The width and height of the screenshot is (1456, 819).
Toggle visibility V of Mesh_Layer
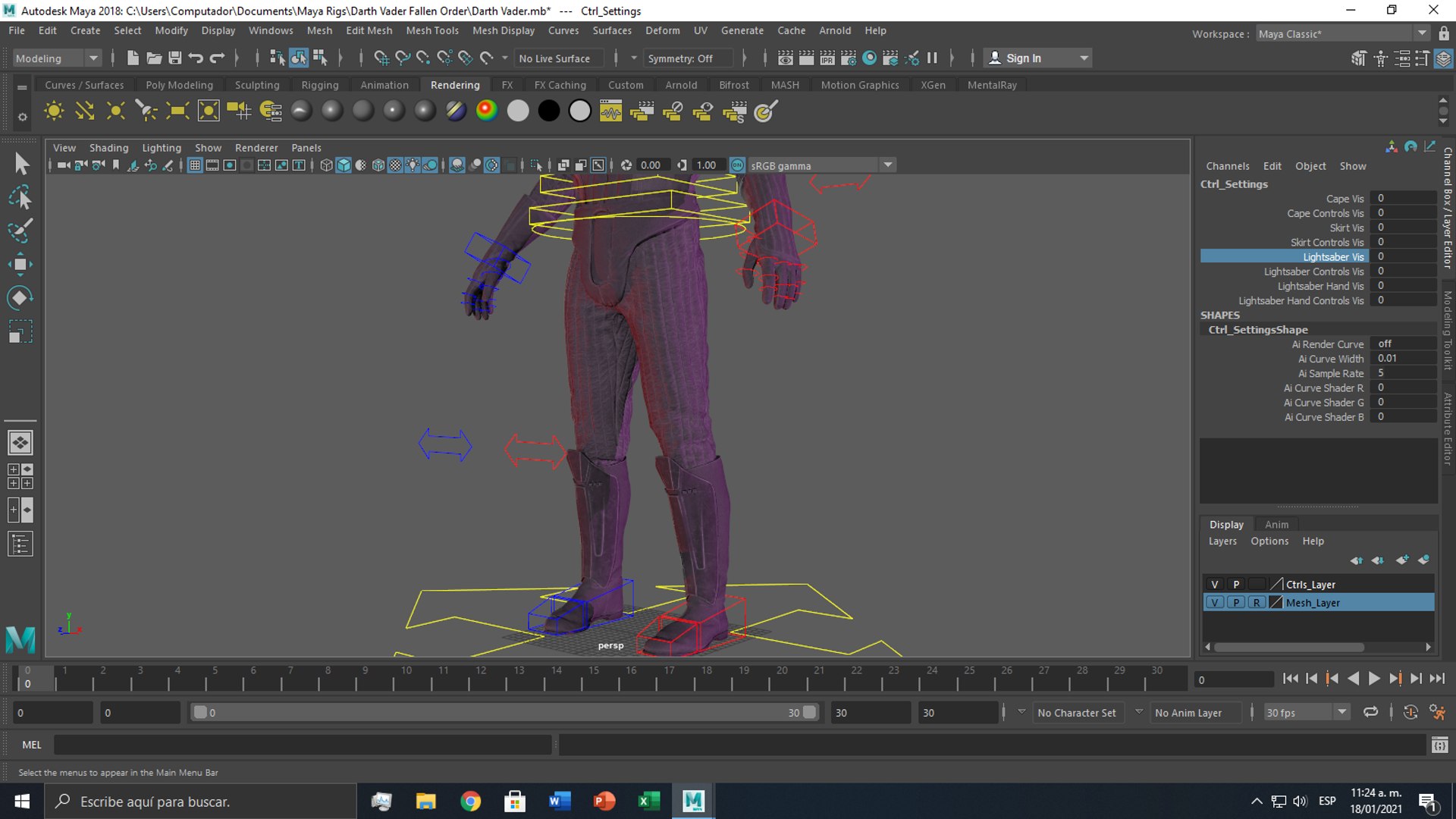tap(1215, 602)
